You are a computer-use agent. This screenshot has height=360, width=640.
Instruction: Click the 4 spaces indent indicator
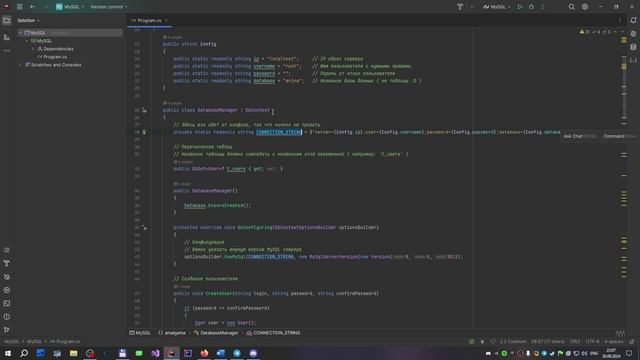point(613,342)
